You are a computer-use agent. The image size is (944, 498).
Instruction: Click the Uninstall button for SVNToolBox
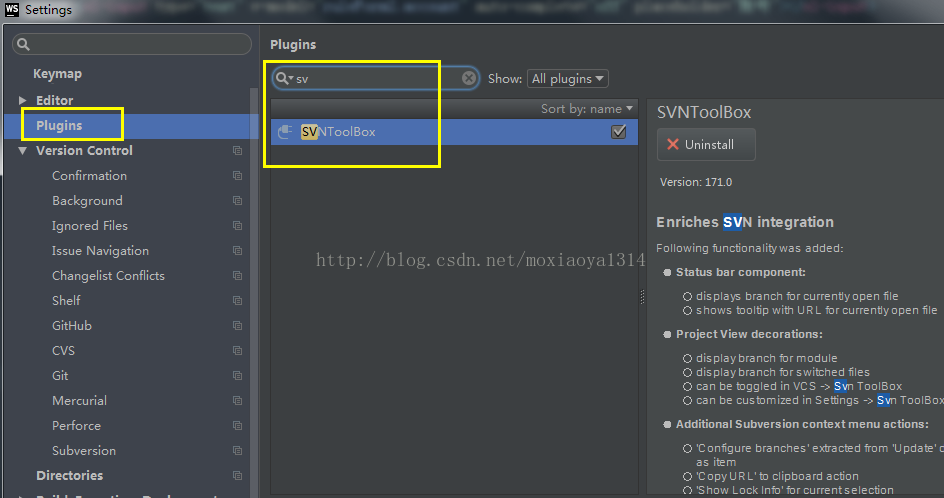coord(706,145)
